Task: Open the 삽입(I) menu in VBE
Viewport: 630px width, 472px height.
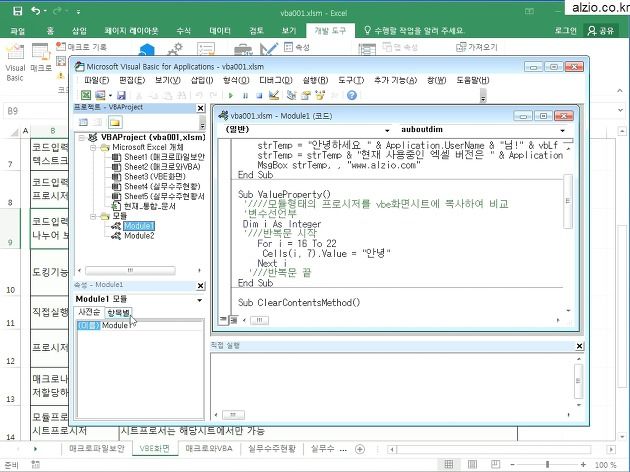Action: [202, 80]
